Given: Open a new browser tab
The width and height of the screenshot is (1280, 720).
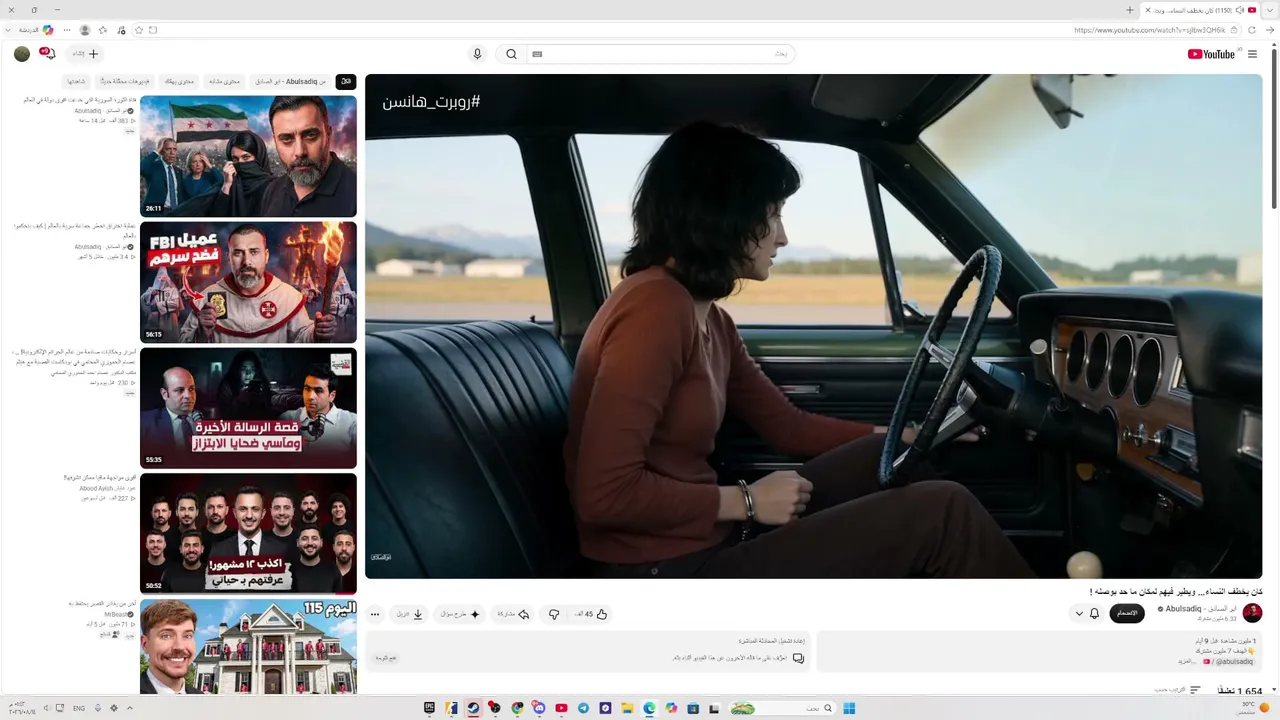Looking at the screenshot, I should click(1130, 10).
